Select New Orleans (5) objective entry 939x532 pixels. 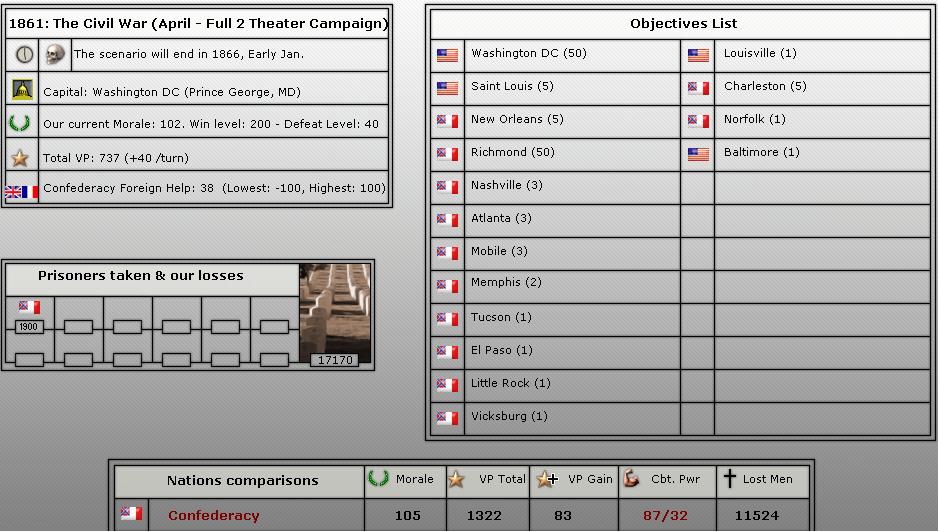[x=517, y=119]
